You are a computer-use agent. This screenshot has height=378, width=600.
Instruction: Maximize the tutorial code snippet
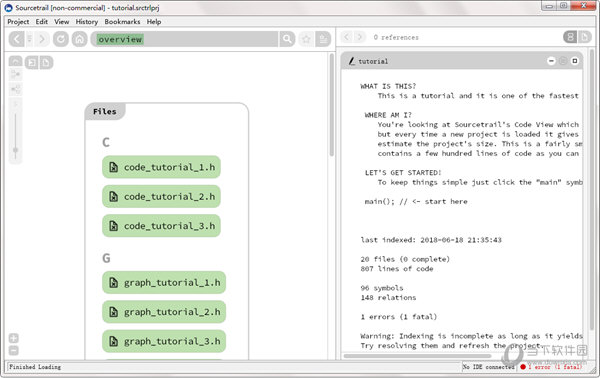[575, 61]
